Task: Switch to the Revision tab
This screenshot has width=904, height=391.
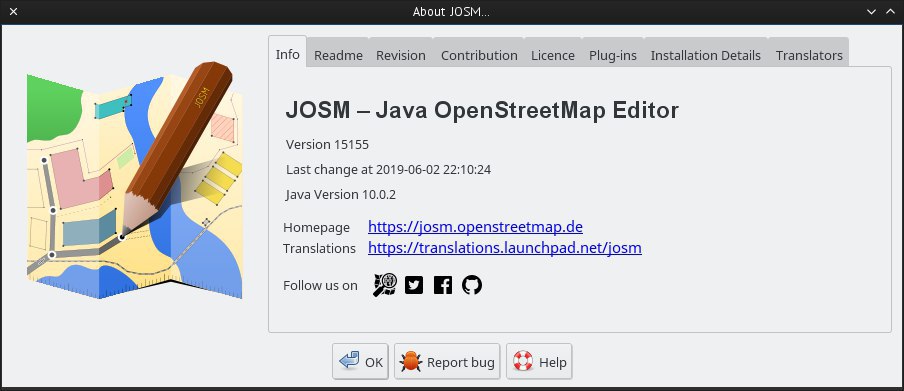Action: pos(401,55)
